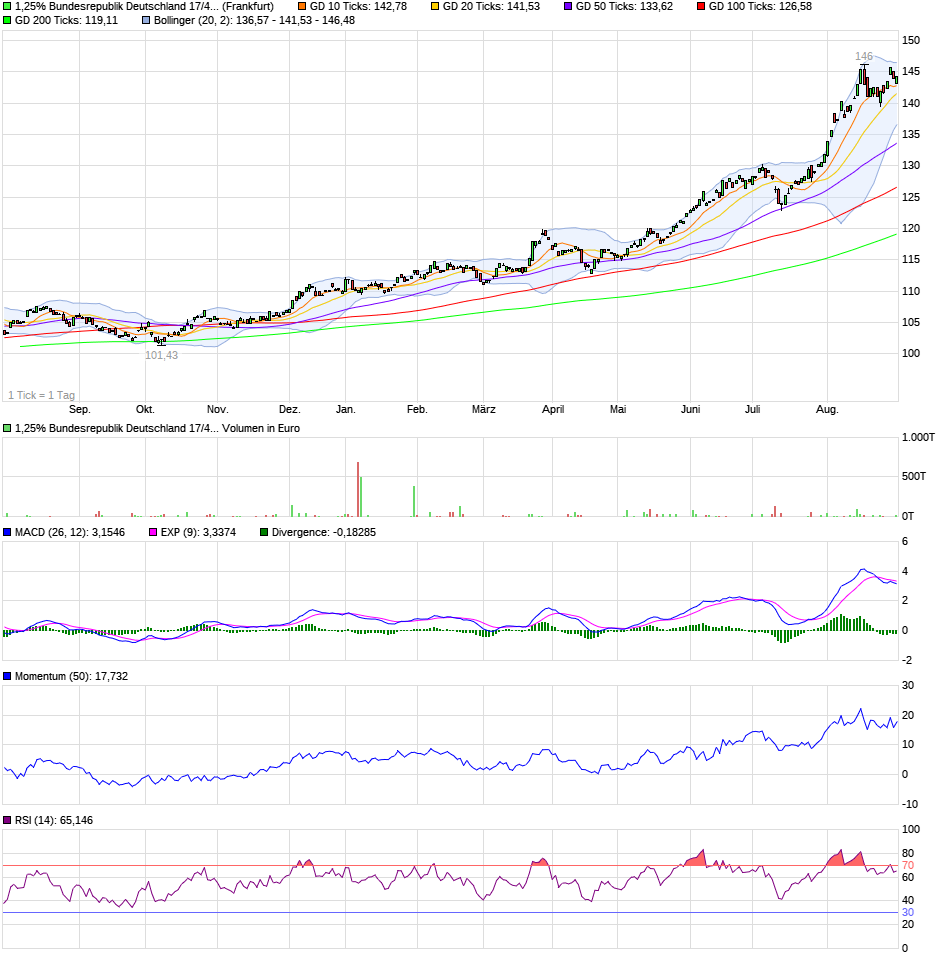Screen dimensions: 940x958
Task: Click the tall green volume bar near Feb.
Action: 414,501
